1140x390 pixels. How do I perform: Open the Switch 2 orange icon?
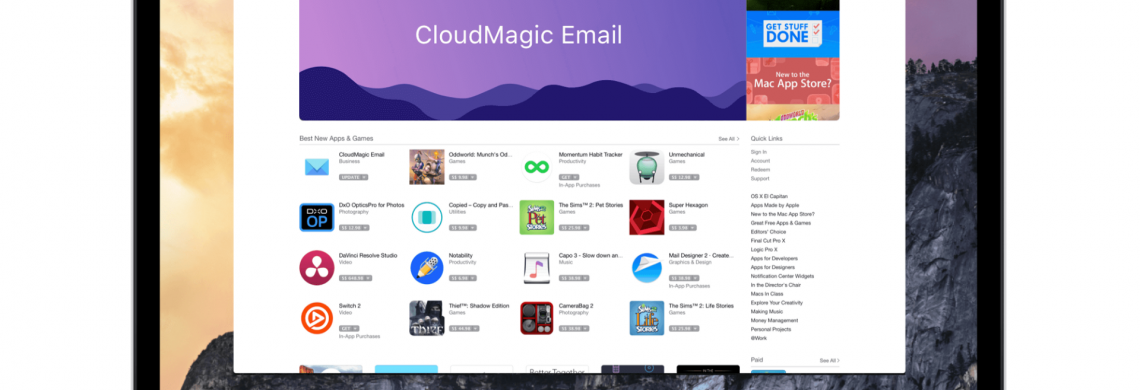click(316, 318)
